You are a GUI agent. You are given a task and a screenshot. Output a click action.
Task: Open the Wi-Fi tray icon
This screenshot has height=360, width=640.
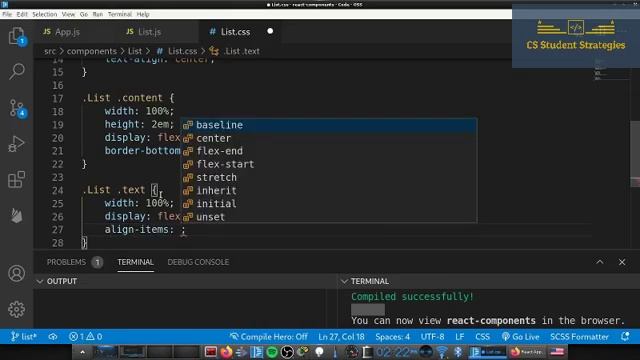442,352
